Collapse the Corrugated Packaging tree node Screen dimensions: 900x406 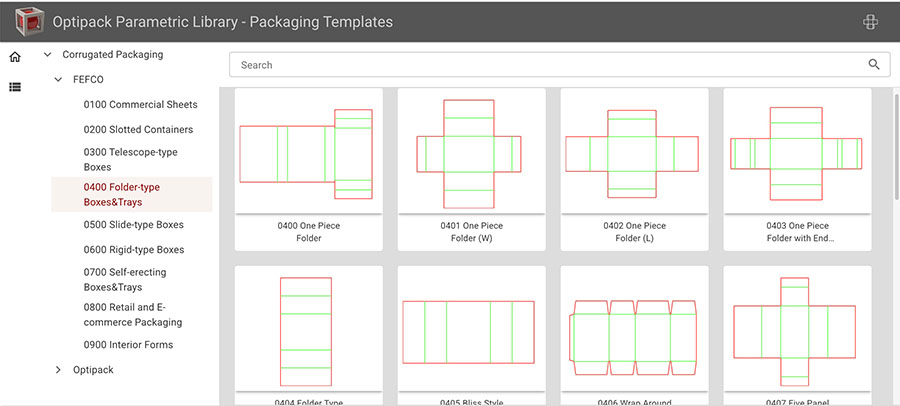coord(48,55)
